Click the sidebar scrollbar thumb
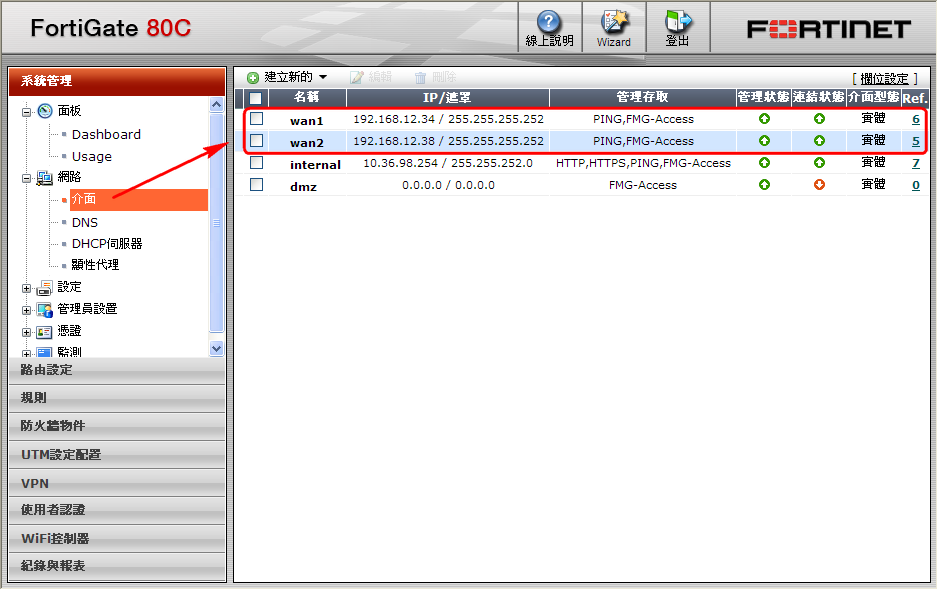 [217, 223]
